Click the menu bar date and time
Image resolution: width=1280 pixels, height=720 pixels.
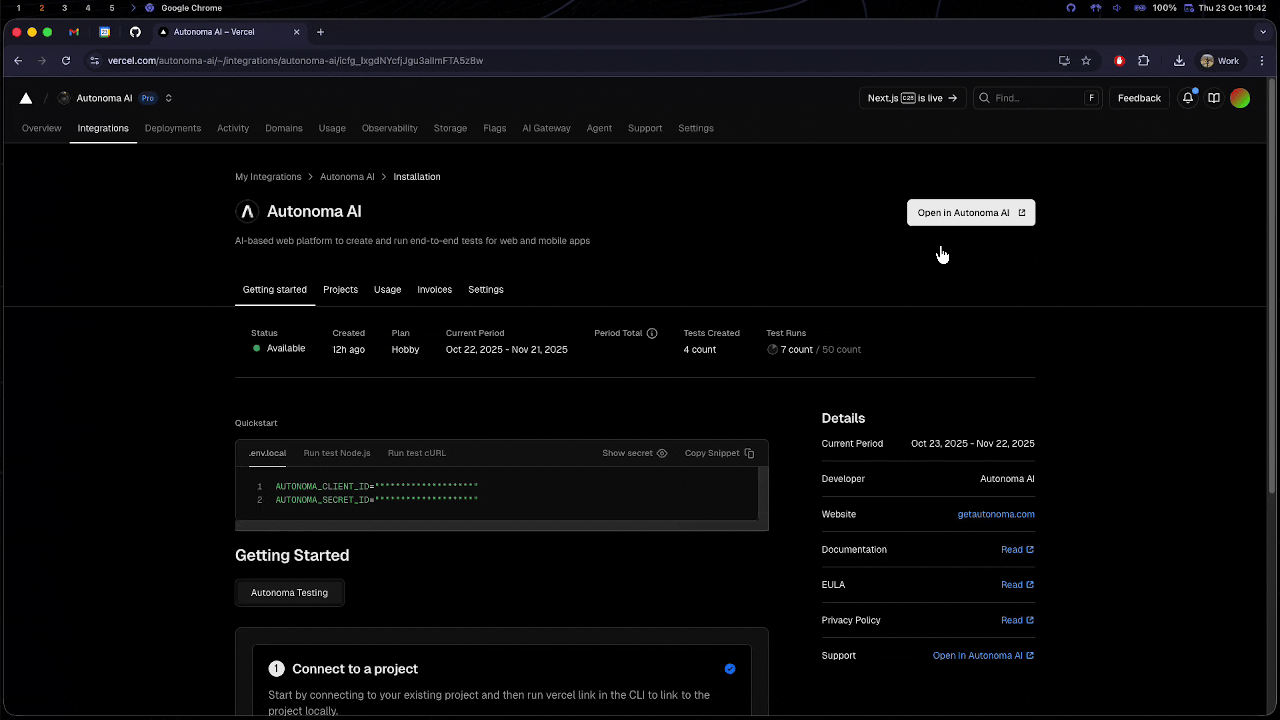[1232, 8]
